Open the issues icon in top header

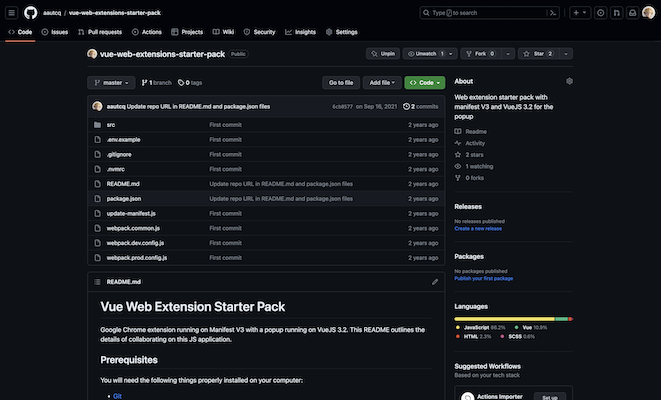click(601, 13)
